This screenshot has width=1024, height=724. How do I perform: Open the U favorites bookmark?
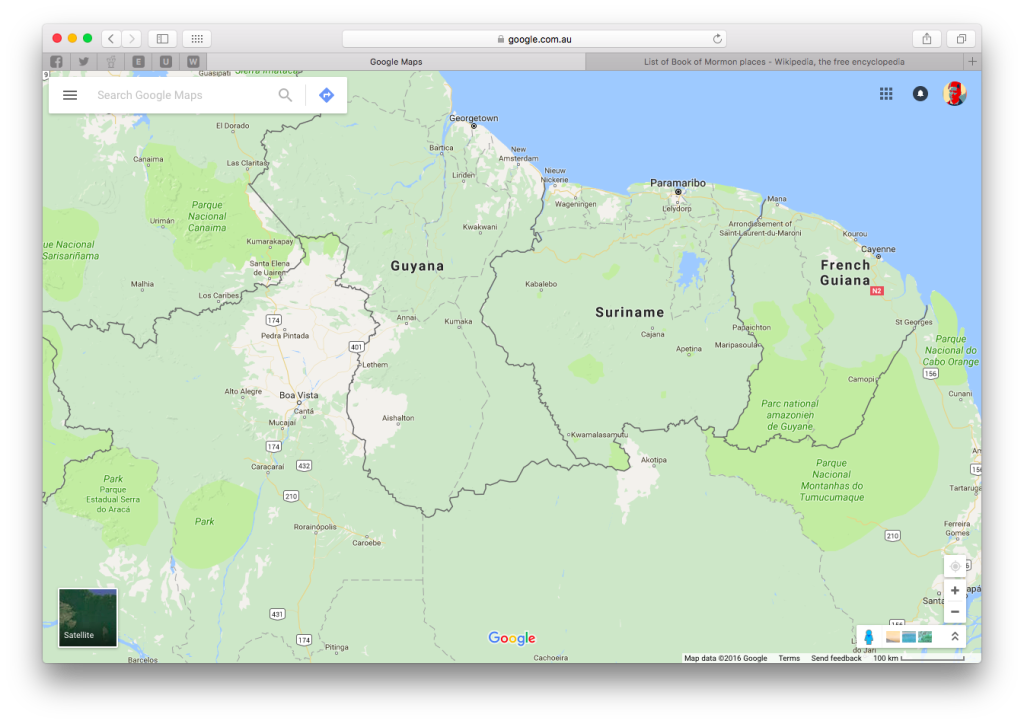pyautogui.click(x=166, y=62)
